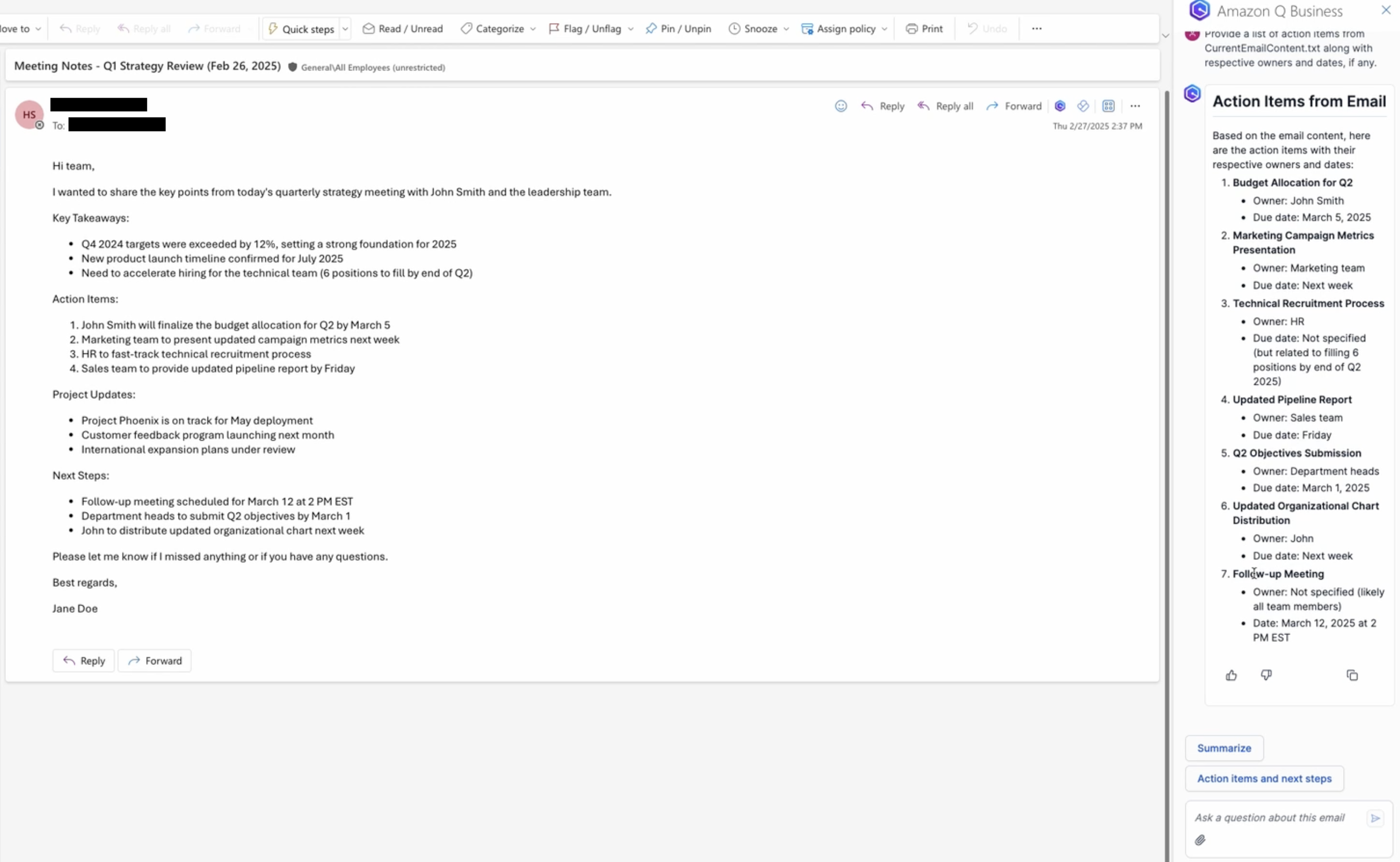The width and height of the screenshot is (1400, 862).
Task: Open toolbar overflow more options menu
Action: [x=1036, y=28]
